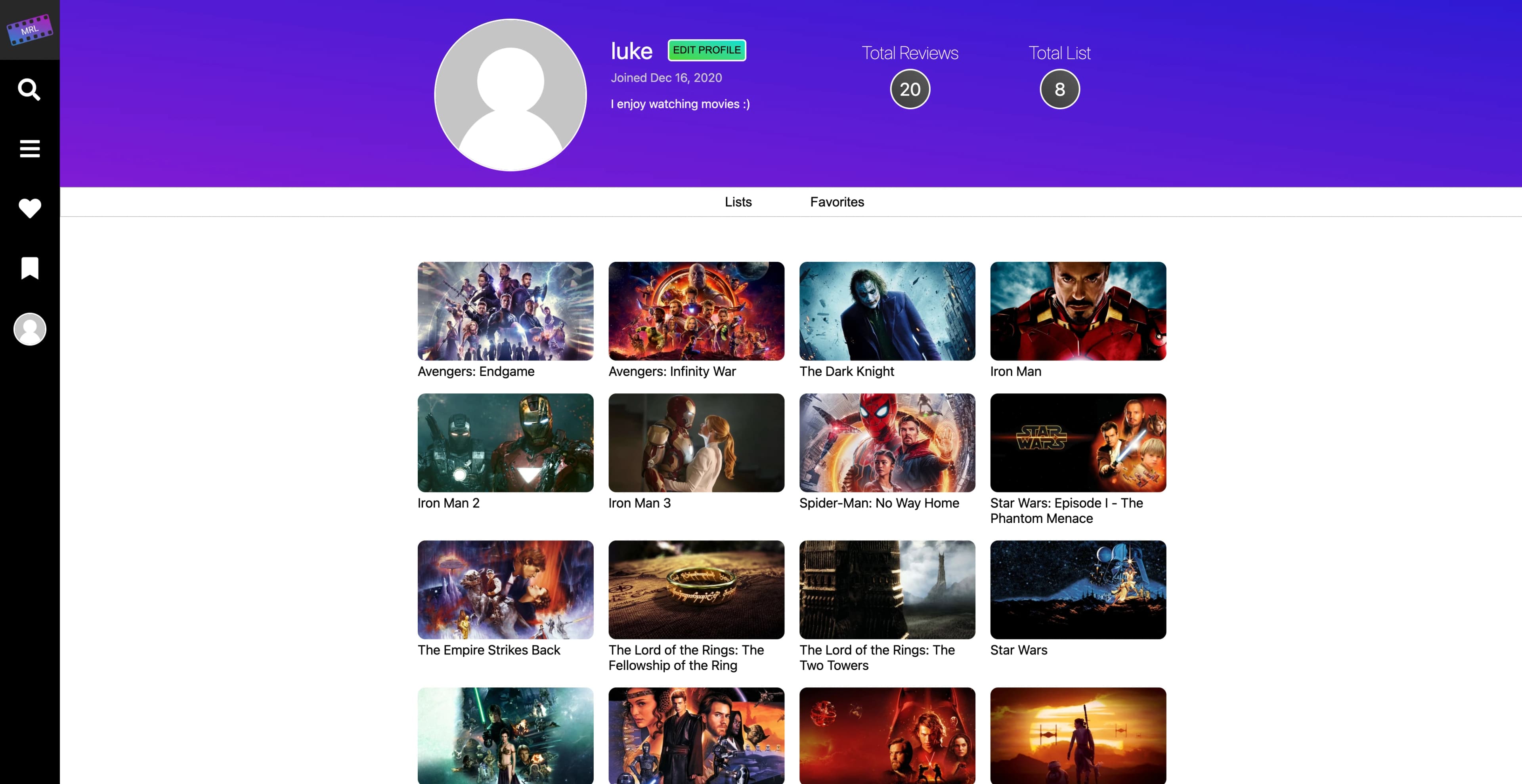Open the hamburger menu icon
This screenshot has height=784, width=1522.
pyautogui.click(x=30, y=149)
